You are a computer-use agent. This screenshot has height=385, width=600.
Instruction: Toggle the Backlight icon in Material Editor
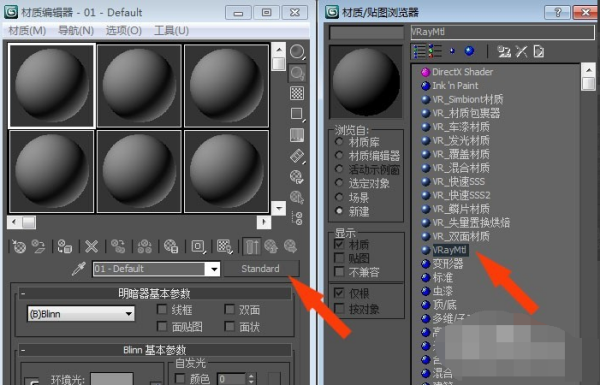tap(297, 72)
